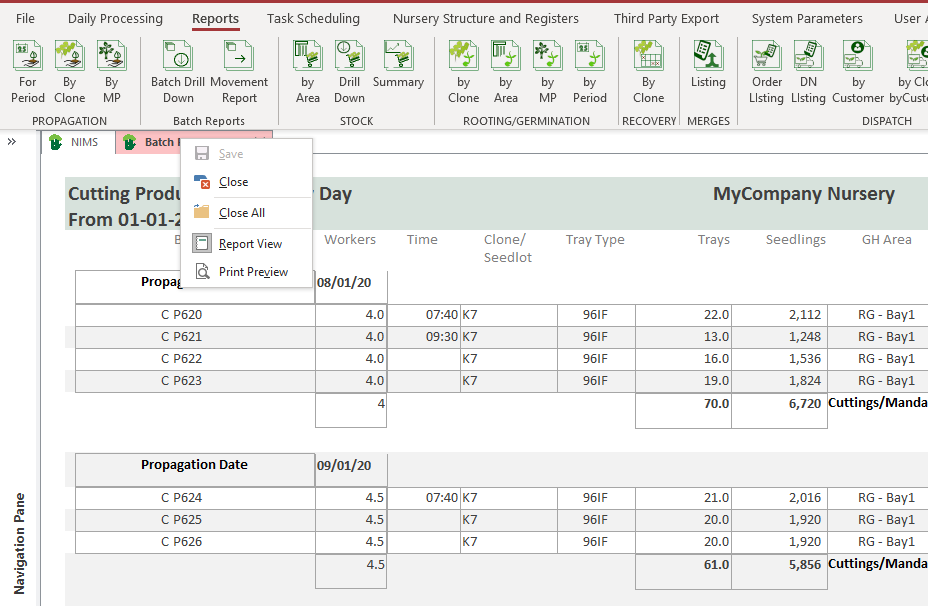Open Stock by Area report

point(308,72)
